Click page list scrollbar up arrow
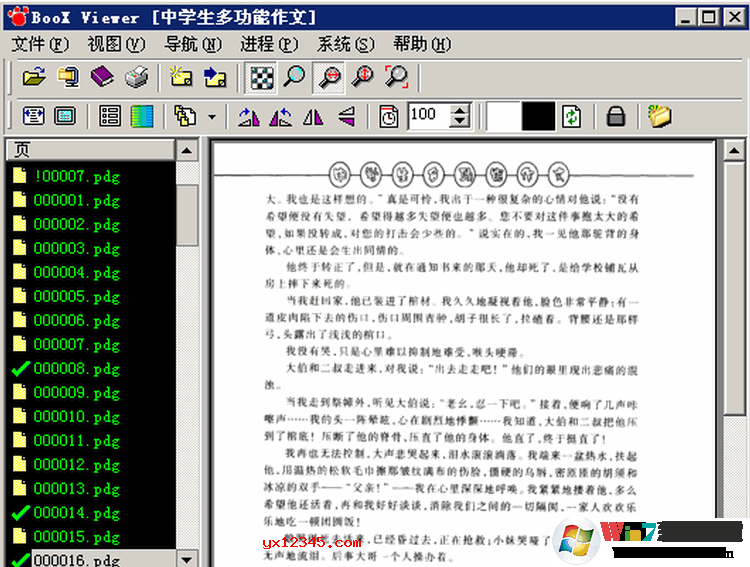The height and width of the screenshot is (567, 750). tap(187, 151)
